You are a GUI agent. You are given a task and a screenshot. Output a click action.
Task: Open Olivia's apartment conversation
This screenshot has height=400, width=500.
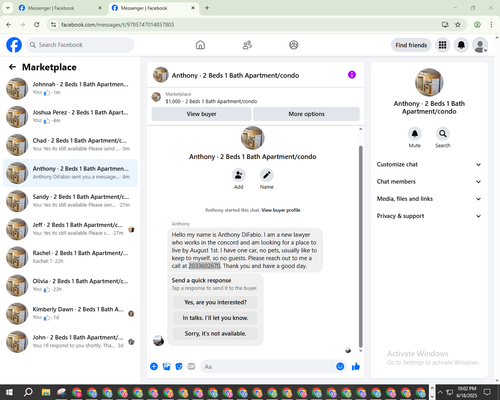(x=70, y=285)
